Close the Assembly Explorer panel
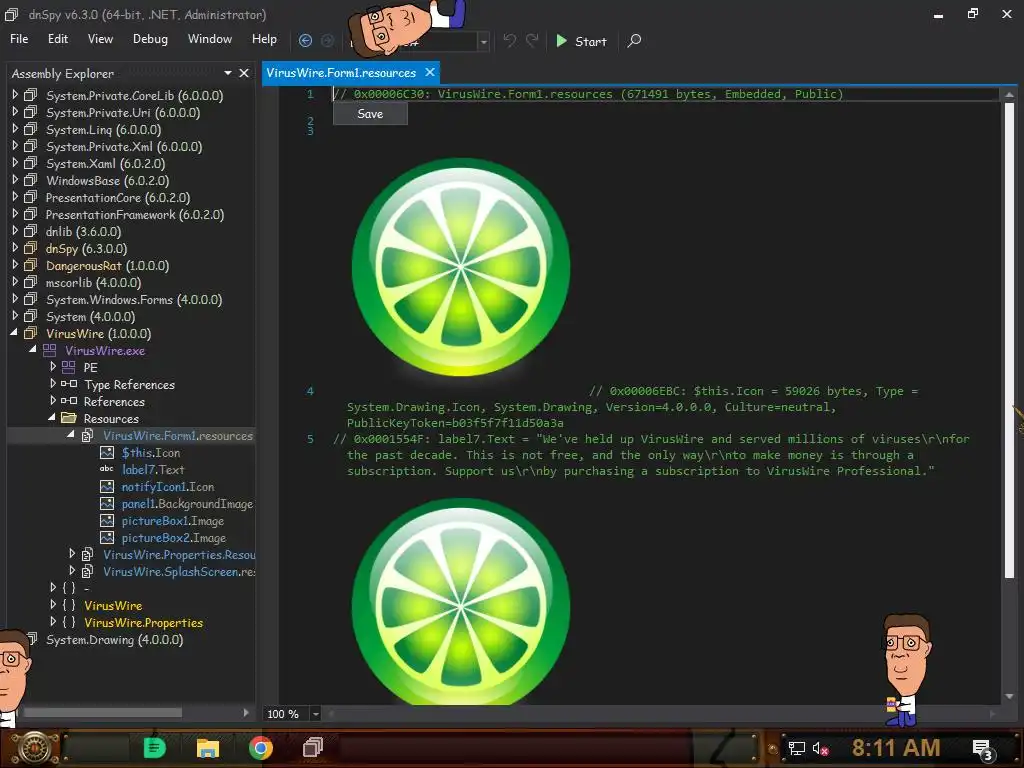The width and height of the screenshot is (1024, 768). [x=244, y=73]
